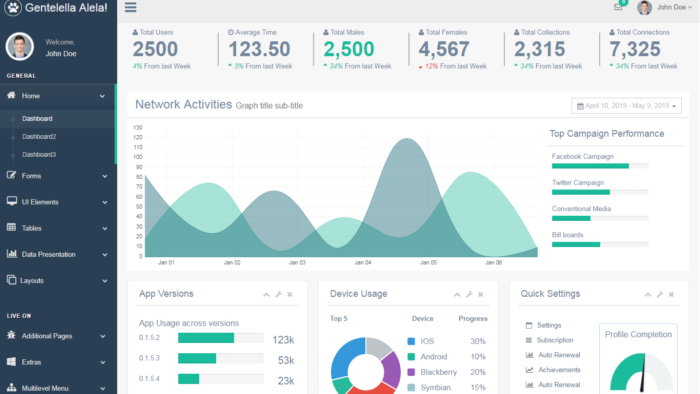700x394 pixels.
Task: Expand the Extras menu chevron
Action: (x=102, y=362)
